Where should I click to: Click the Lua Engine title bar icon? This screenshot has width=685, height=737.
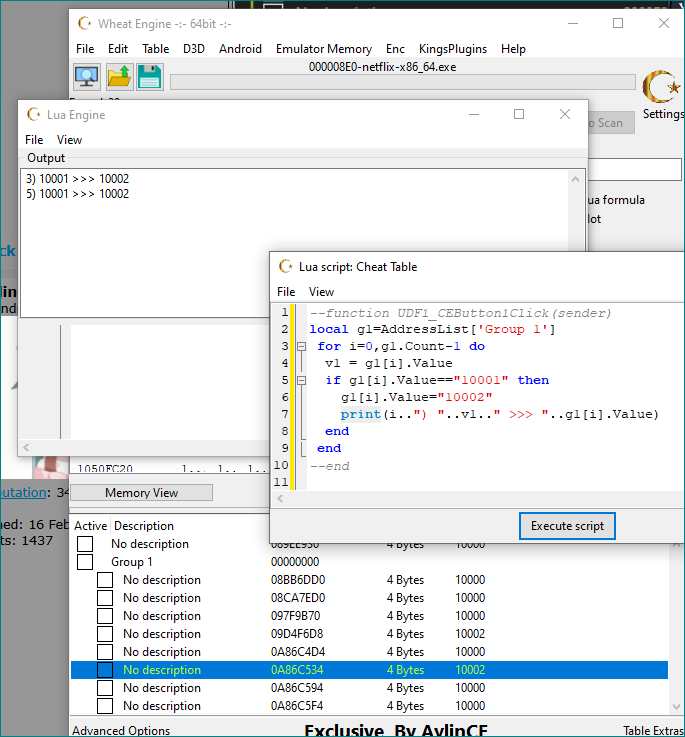coord(34,115)
